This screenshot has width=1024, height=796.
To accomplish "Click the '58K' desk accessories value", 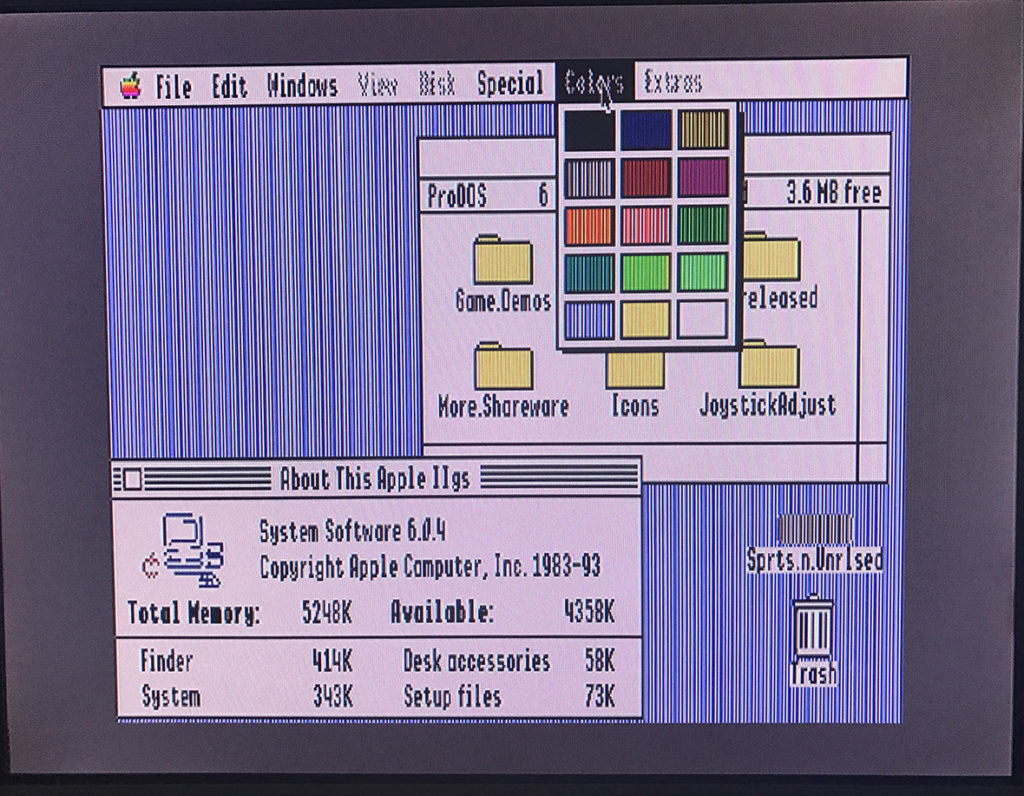I will click(x=600, y=660).
